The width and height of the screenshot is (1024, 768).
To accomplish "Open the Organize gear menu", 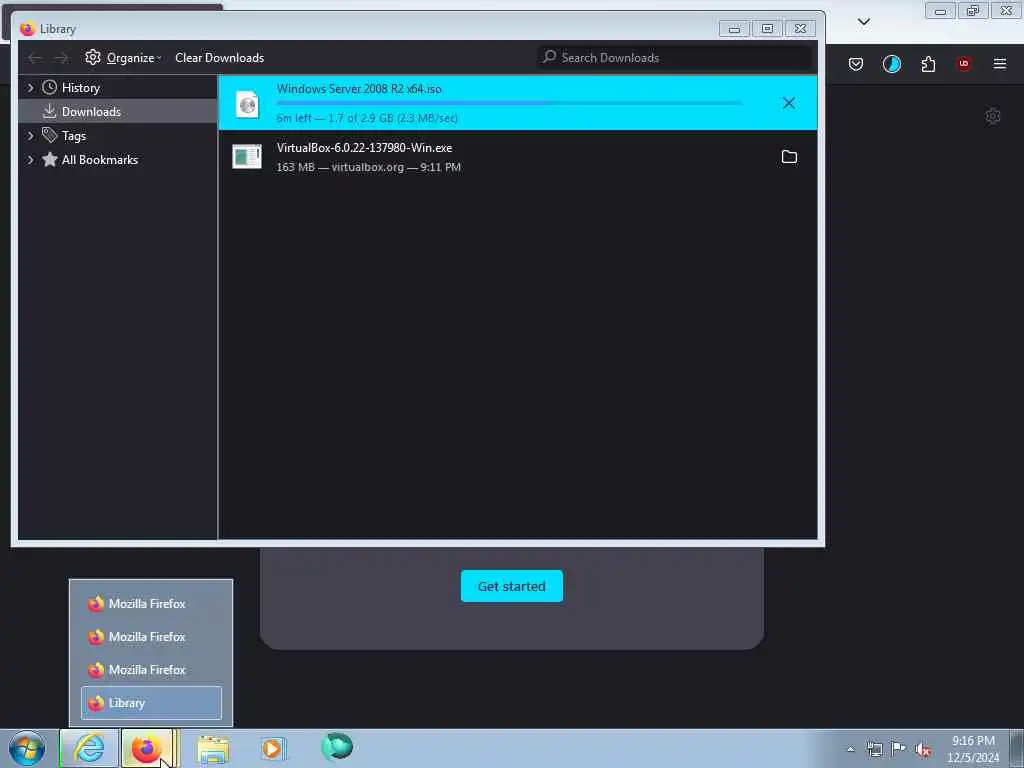I will point(123,57).
